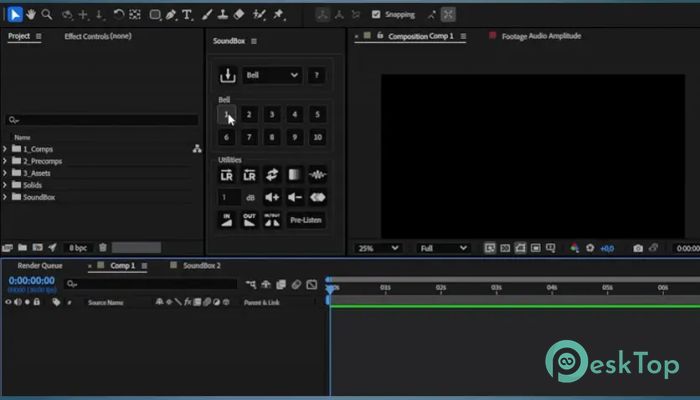Toggle the video eye column header
Viewport: 700px width, 400px height.
8,302
